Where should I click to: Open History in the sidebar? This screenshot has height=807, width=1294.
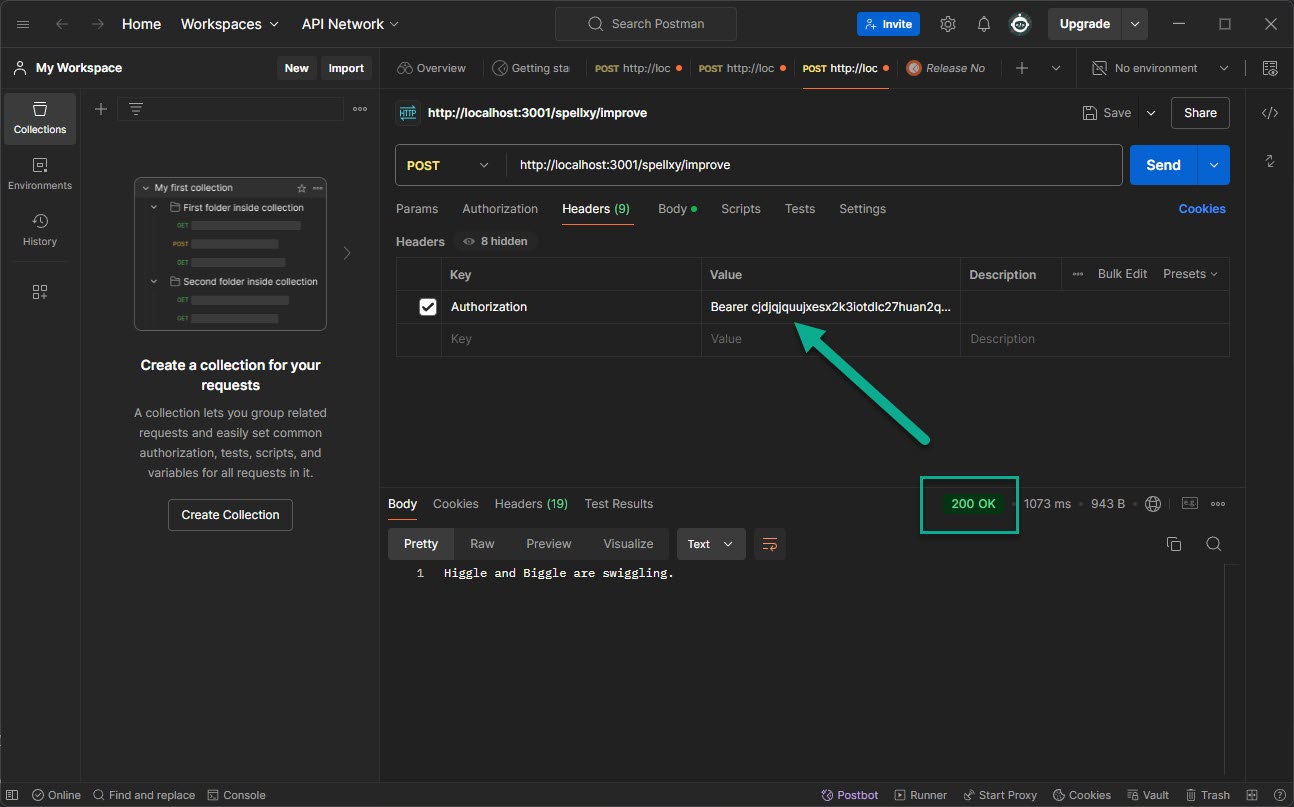pyautogui.click(x=40, y=230)
